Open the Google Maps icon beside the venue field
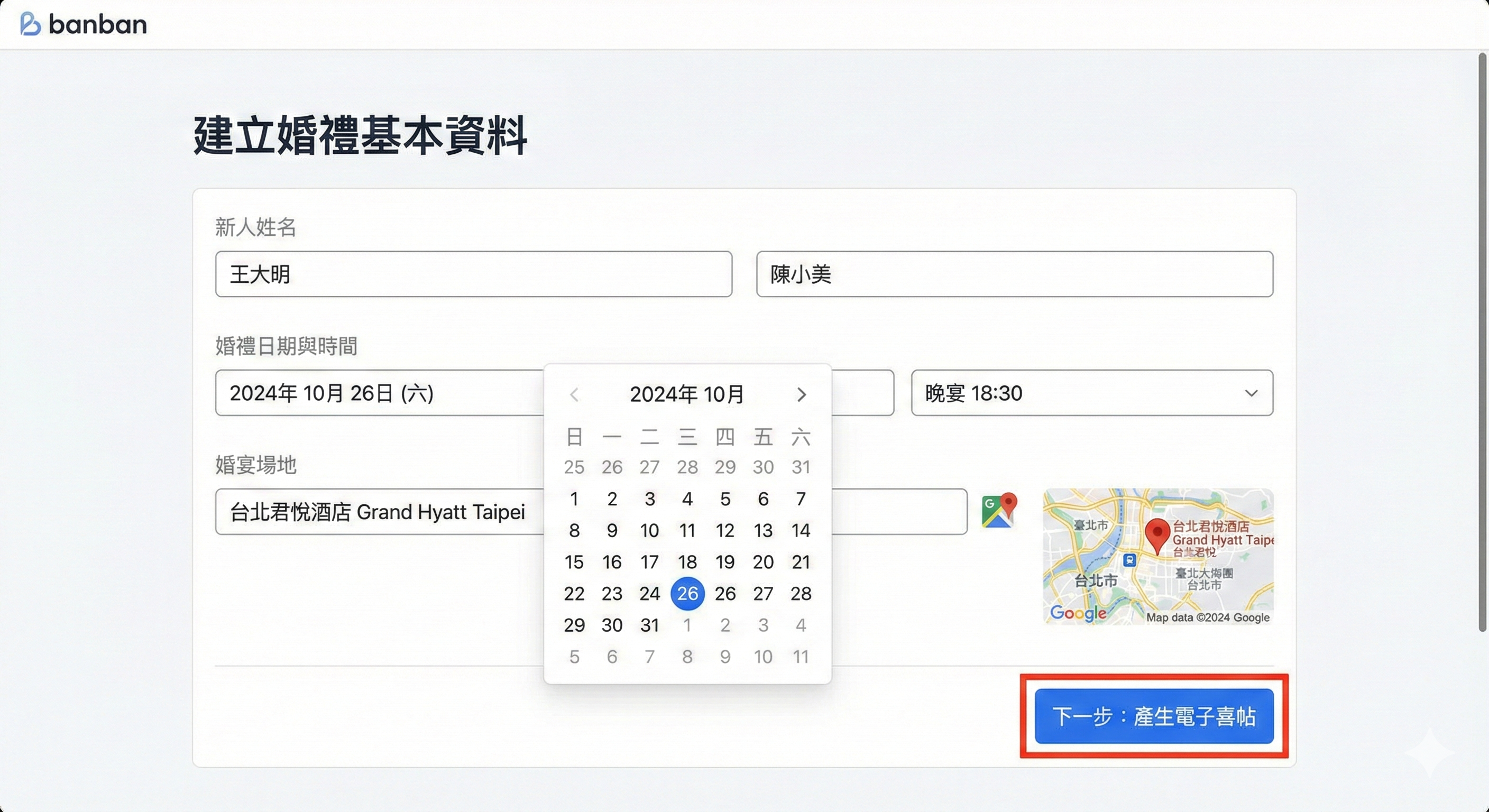 click(998, 511)
